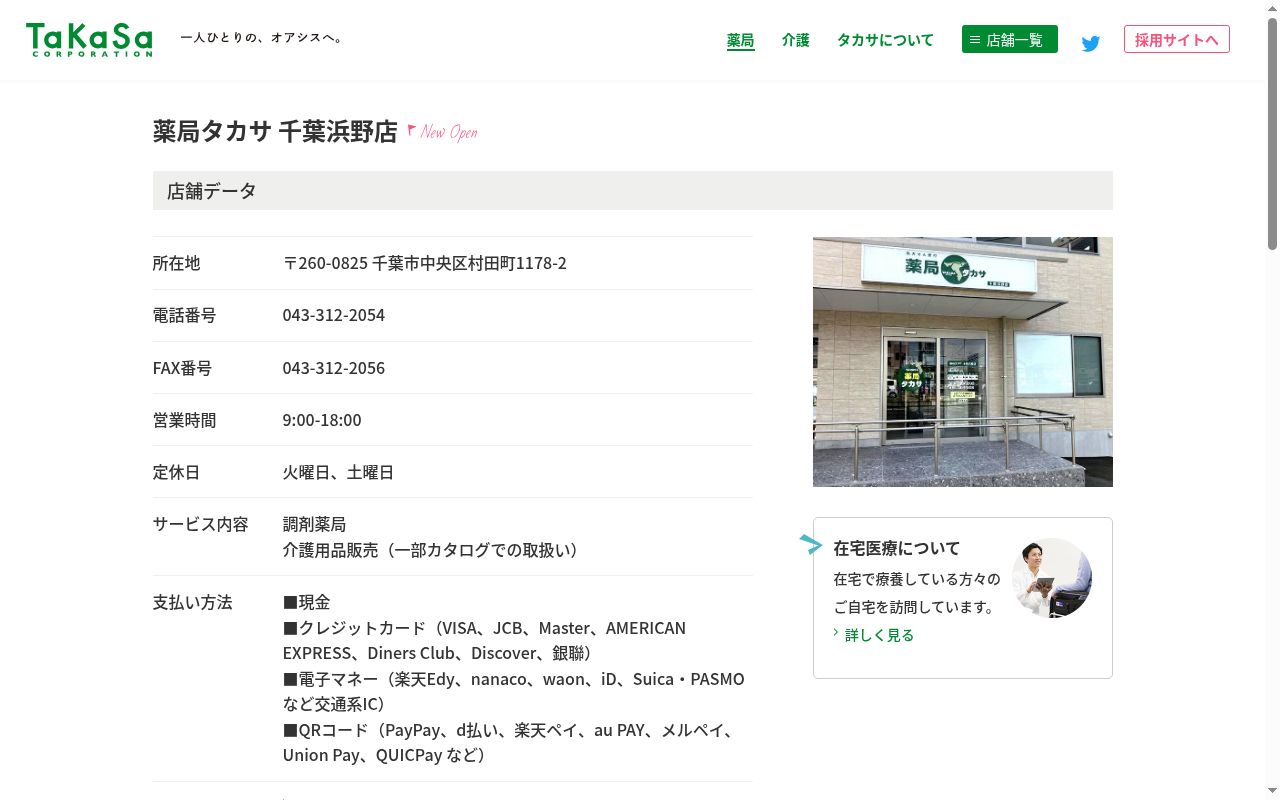Open the 介護 menu item
Screen dimensions: 1280x800
coord(796,40)
